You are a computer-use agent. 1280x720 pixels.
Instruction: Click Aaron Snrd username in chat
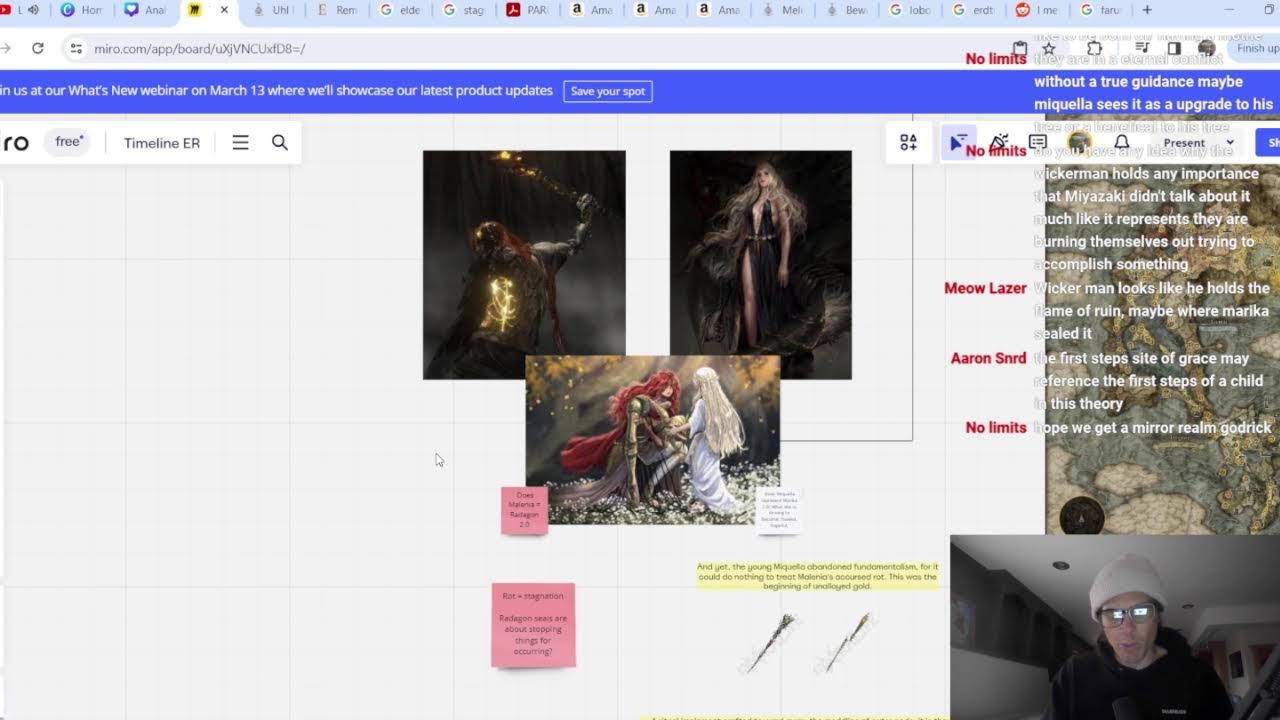(988, 358)
